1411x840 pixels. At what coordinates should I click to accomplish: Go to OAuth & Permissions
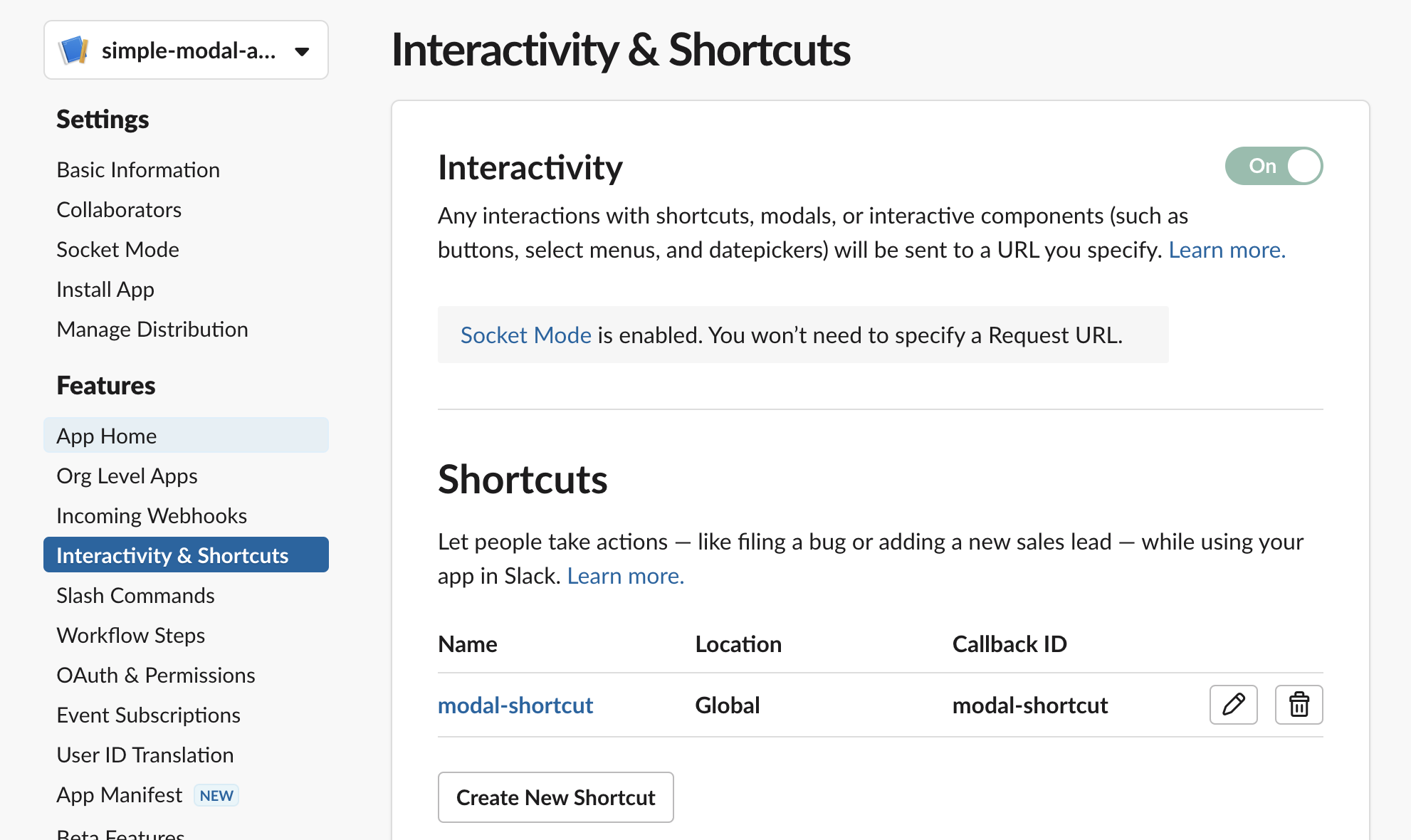pyautogui.click(x=156, y=676)
